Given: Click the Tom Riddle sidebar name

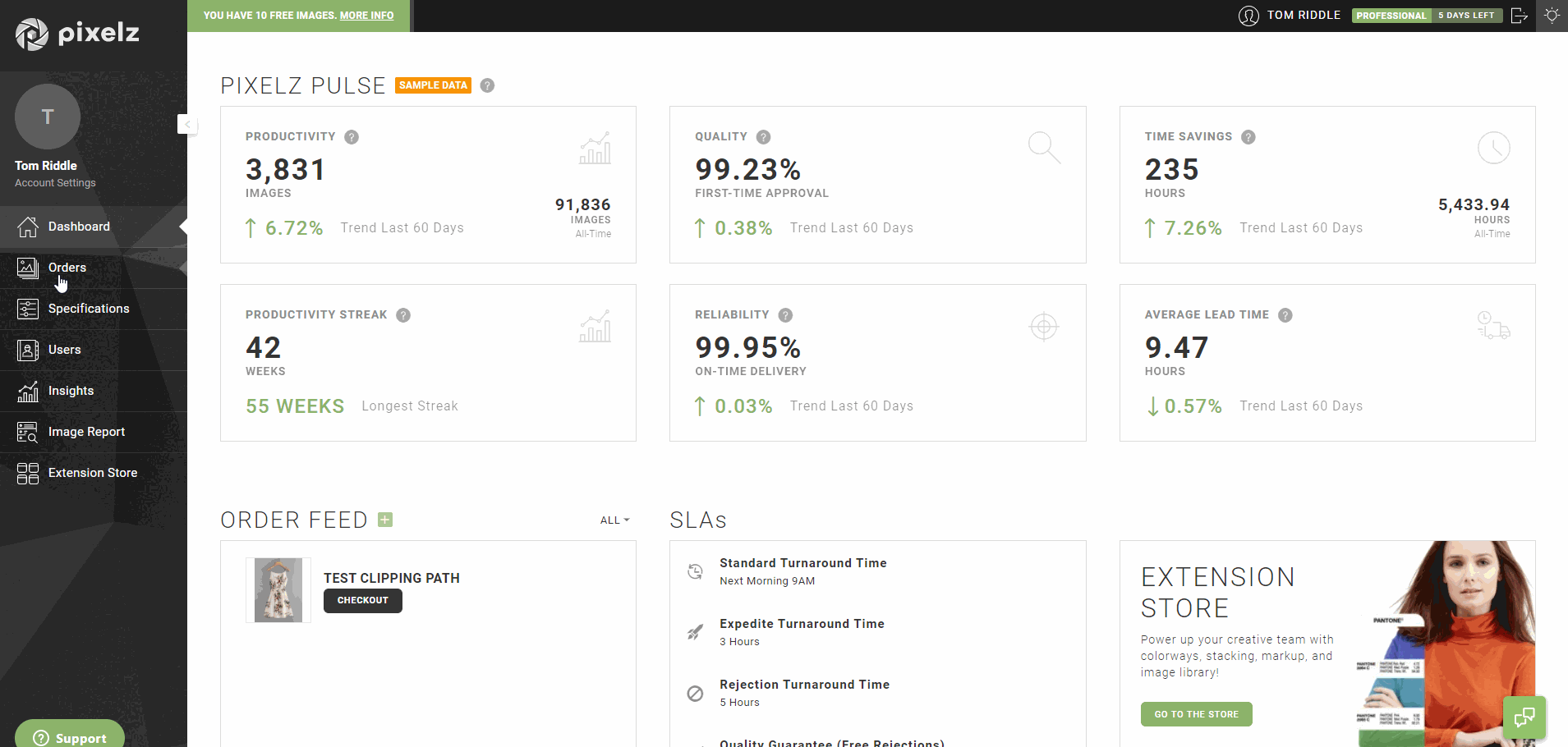Looking at the screenshot, I should click(46, 166).
